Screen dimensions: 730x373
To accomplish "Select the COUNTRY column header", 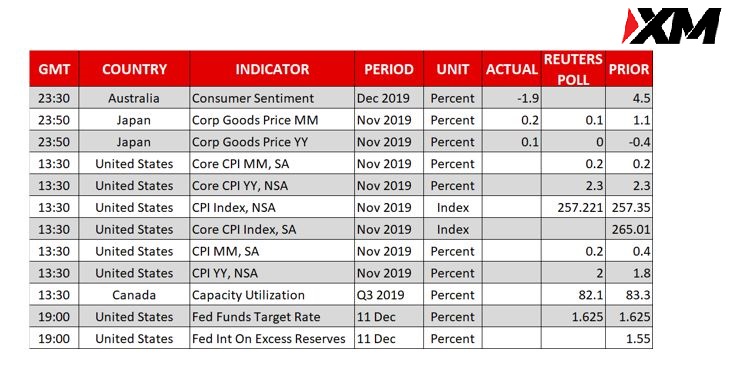I will 134,69.
